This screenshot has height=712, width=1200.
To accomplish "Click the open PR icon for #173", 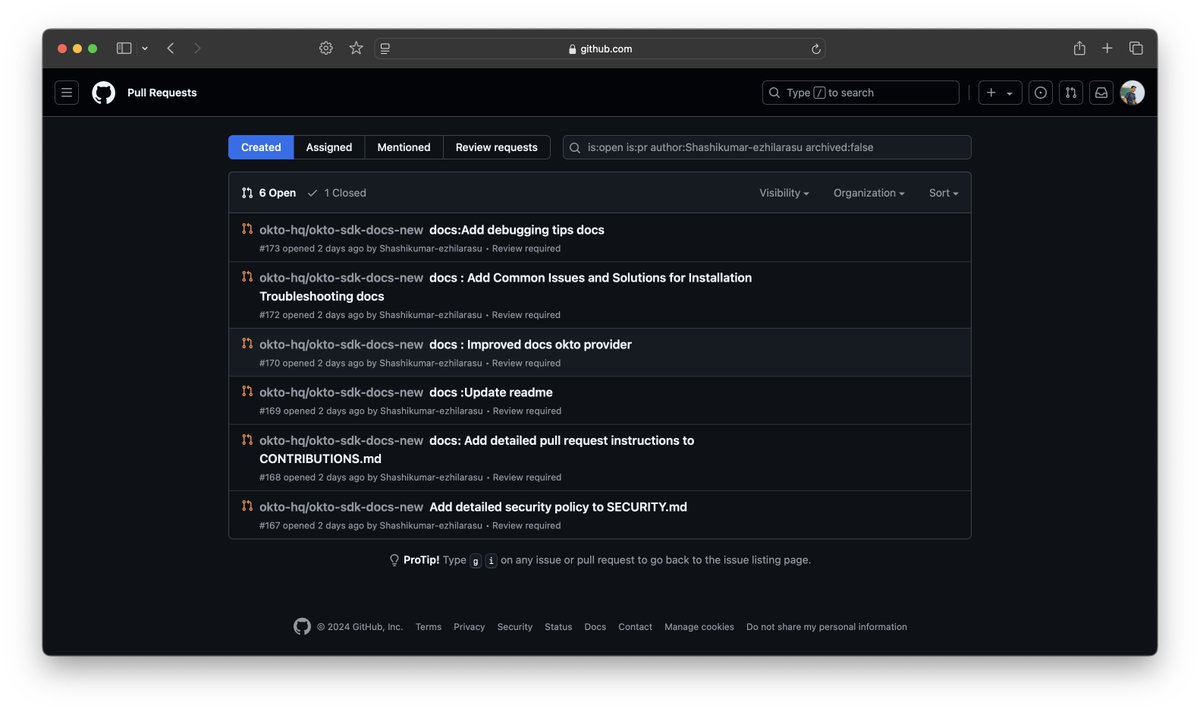I will click(247, 229).
